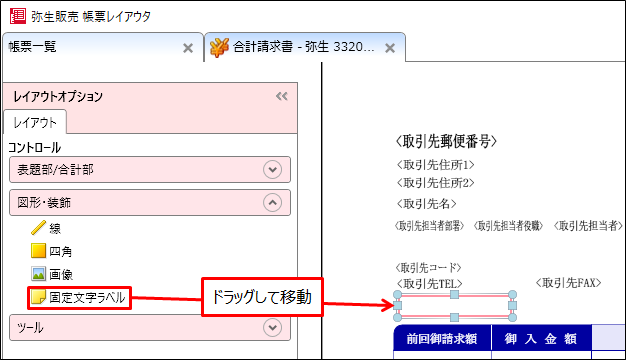Select the 〈取引先担当者役職〉 field
This screenshot has height=360, width=626.
[508, 226]
